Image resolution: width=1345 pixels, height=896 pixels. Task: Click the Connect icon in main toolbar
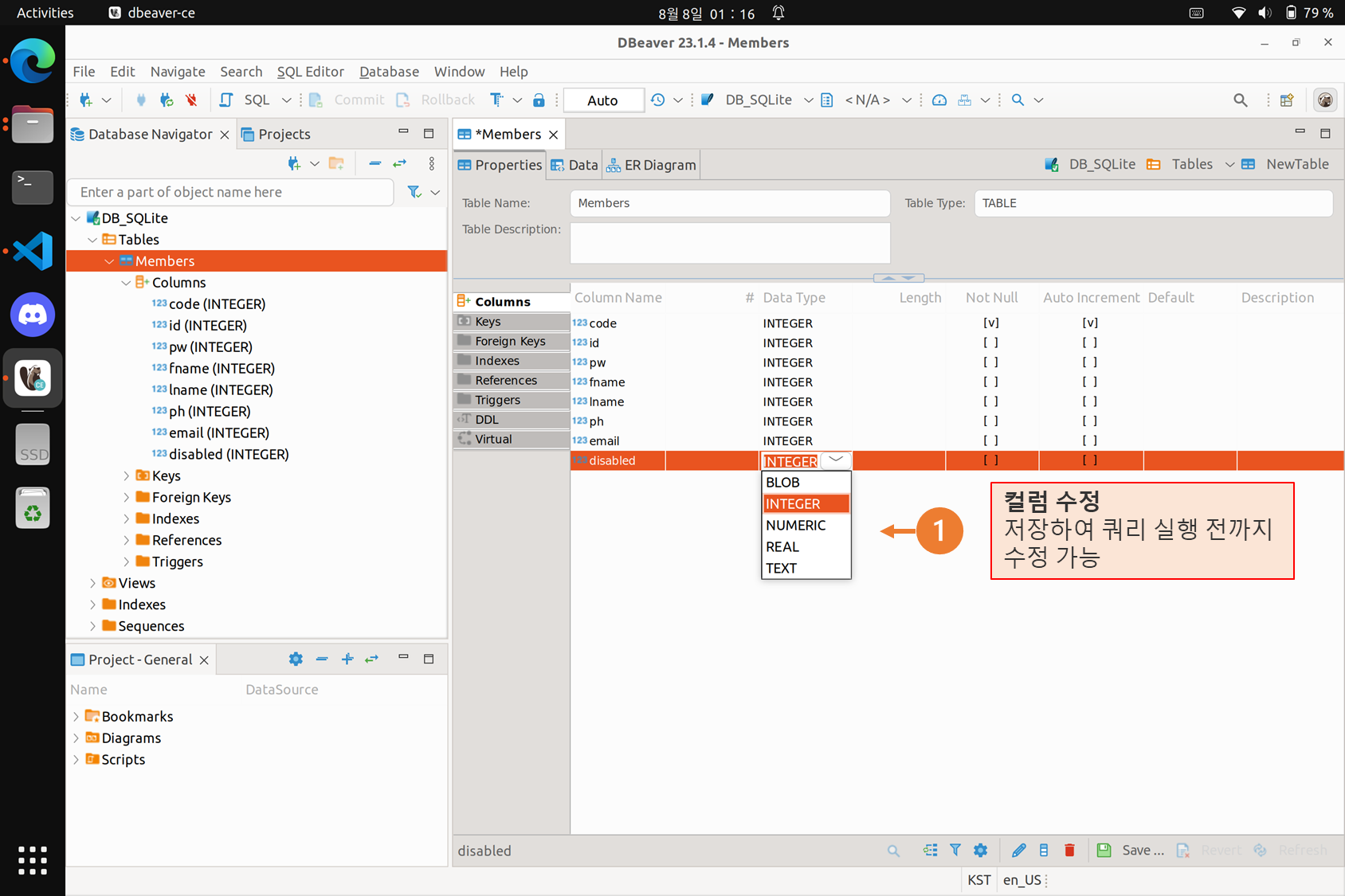point(141,100)
